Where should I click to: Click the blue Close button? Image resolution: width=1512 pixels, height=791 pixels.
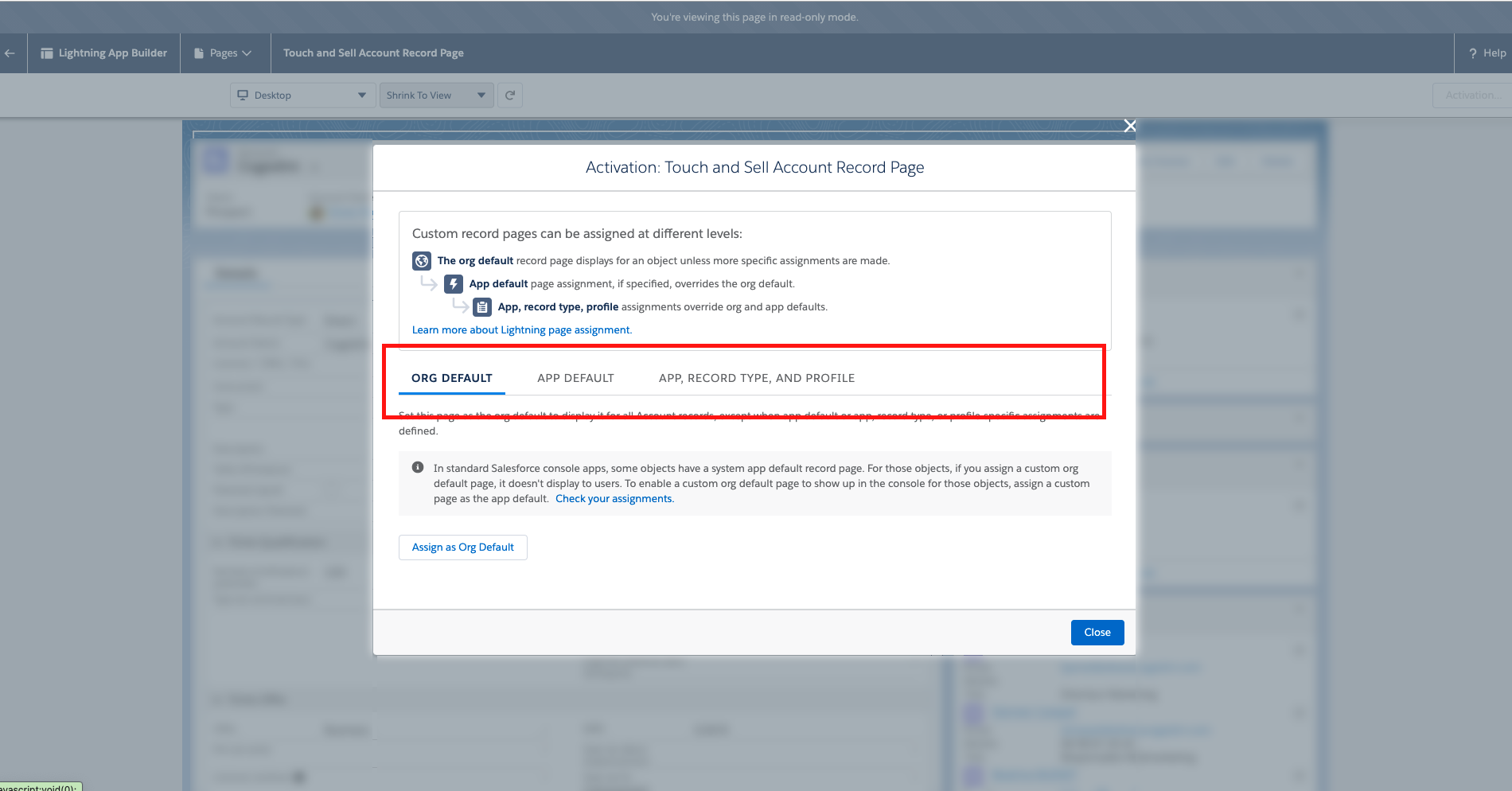(1097, 633)
